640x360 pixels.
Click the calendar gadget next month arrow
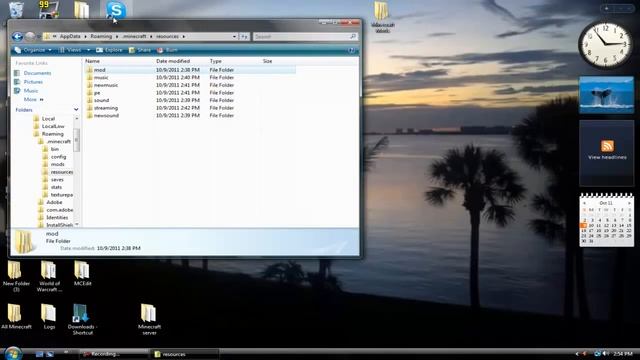point(629,203)
